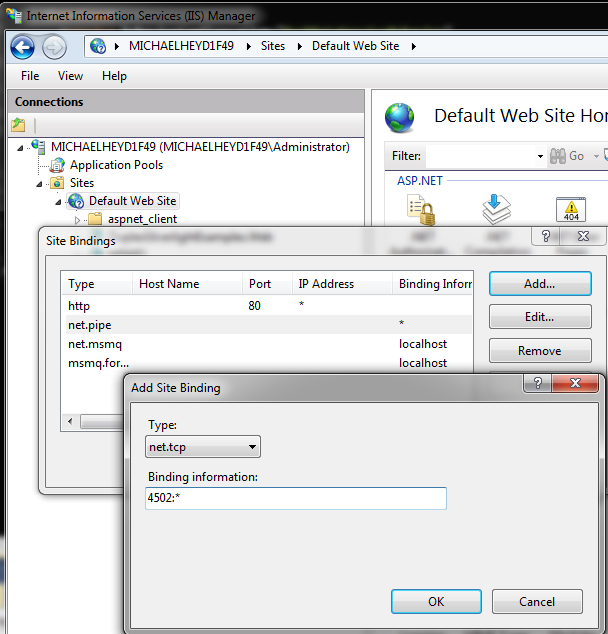The width and height of the screenshot is (608, 634).
Task: Click the create new connection icon
Action: pyautogui.click(x=18, y=125)
